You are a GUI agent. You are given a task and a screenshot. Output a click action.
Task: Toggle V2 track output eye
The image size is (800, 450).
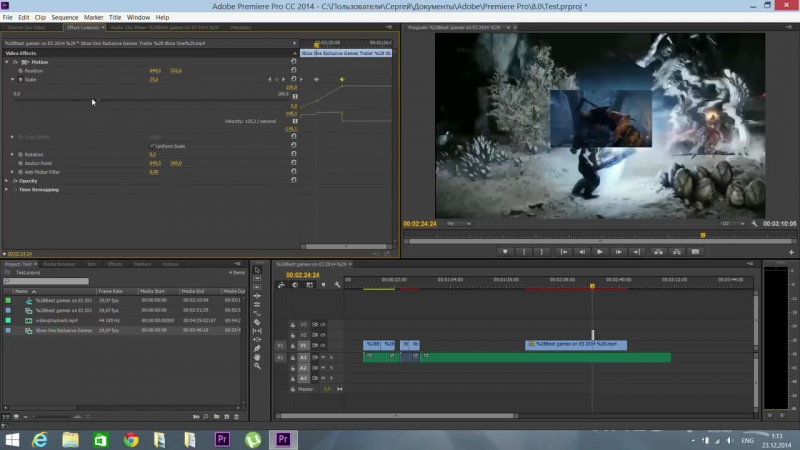pos(323,335)
